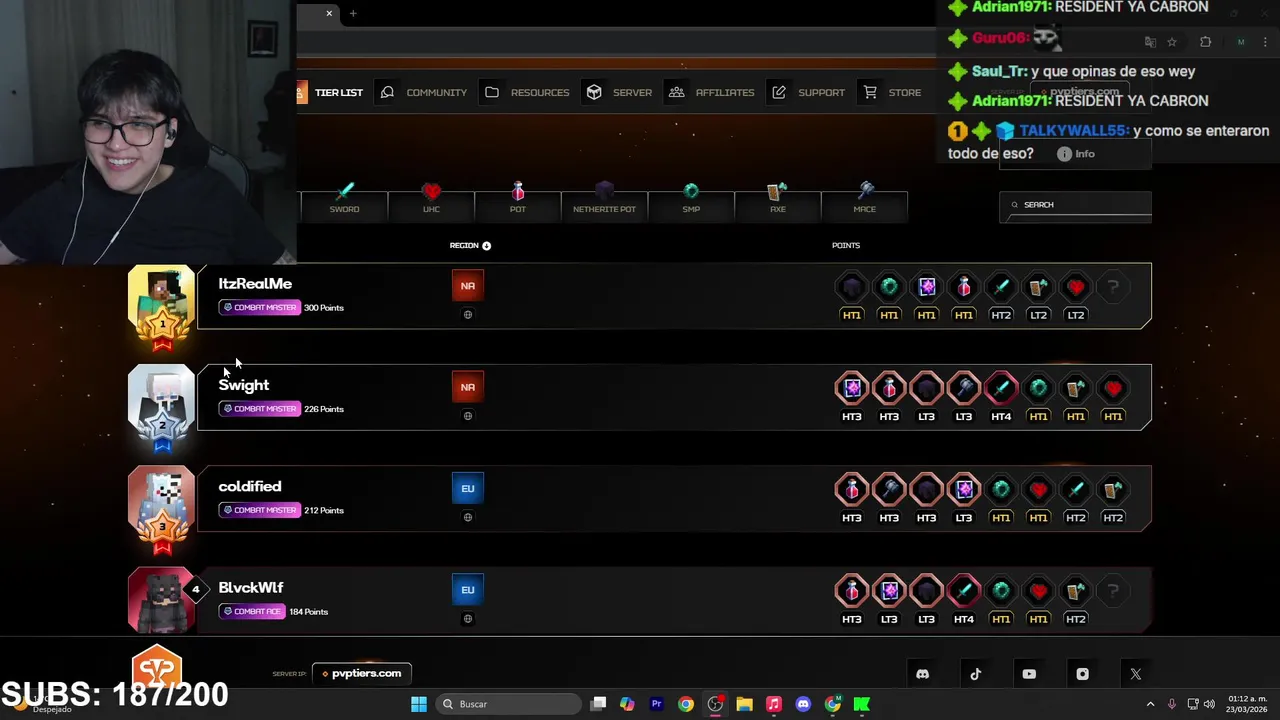Click Swight's sword HT4 tier icon
Image resolution: width=1280 pixels, height=720 pixels.
click(1001, 389)
